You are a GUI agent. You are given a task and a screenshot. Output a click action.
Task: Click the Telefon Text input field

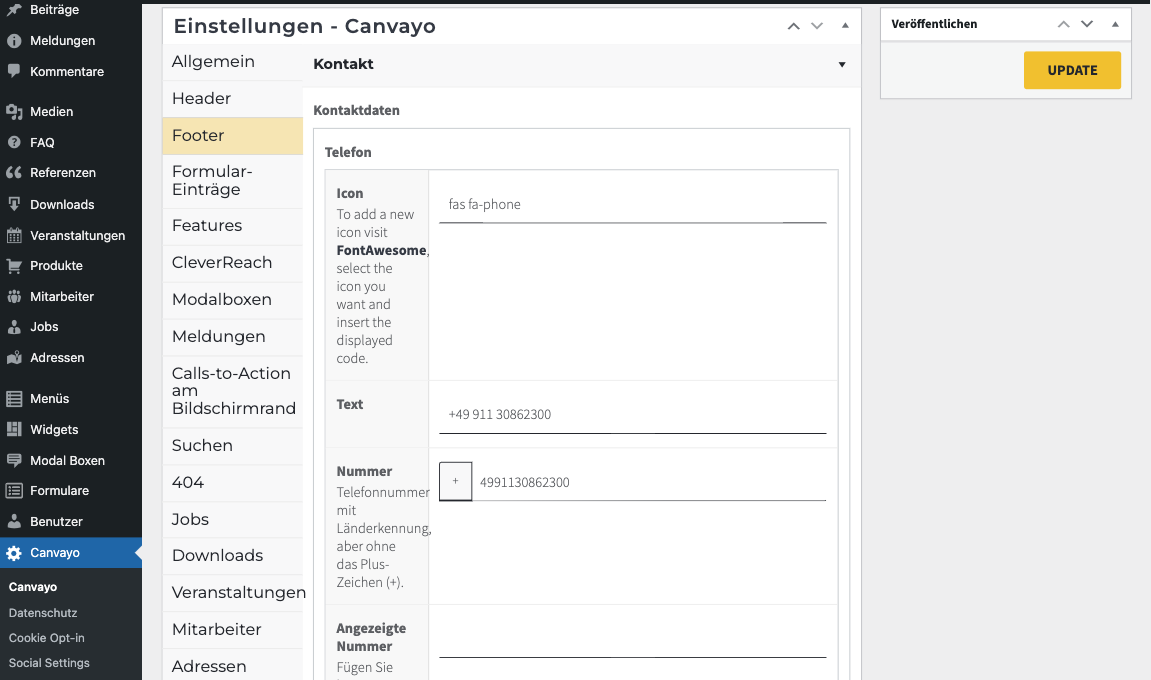coord(632,415)
